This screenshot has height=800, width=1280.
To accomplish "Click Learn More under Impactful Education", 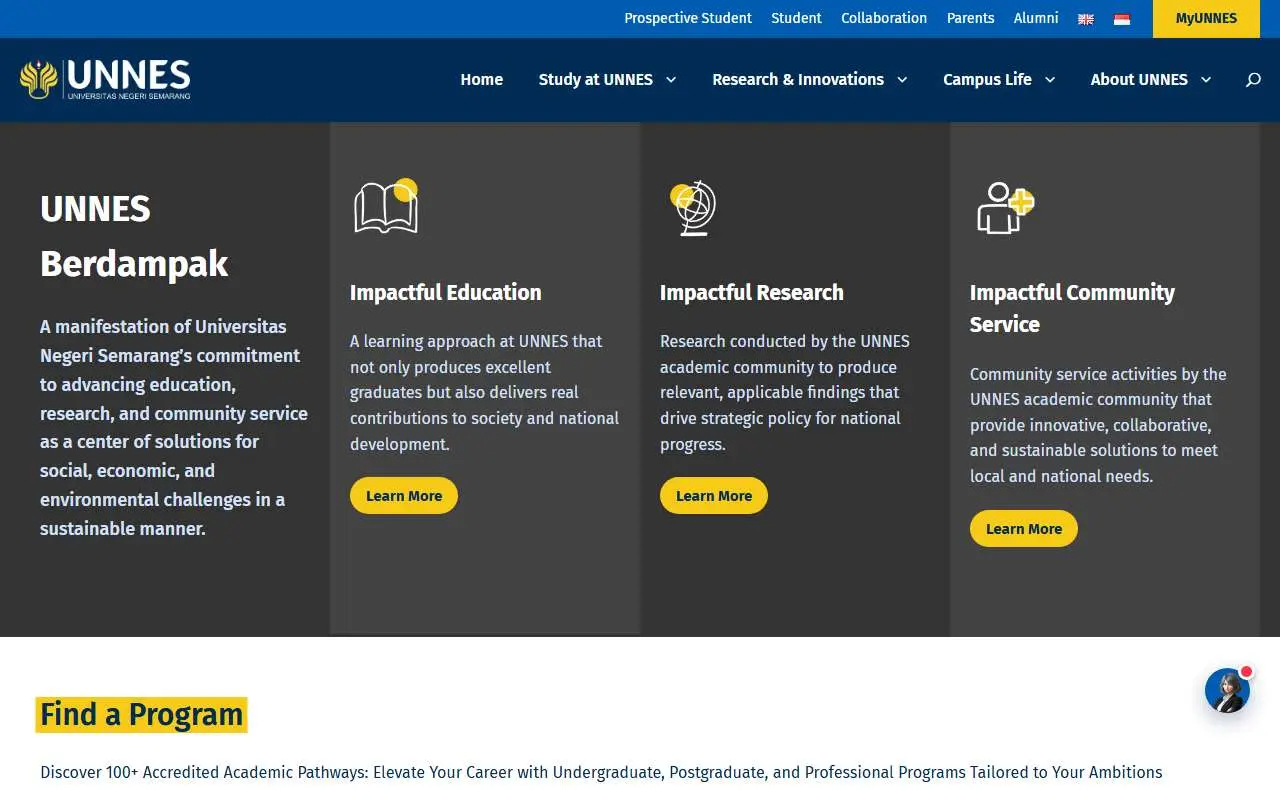I will tap(404, 496).
